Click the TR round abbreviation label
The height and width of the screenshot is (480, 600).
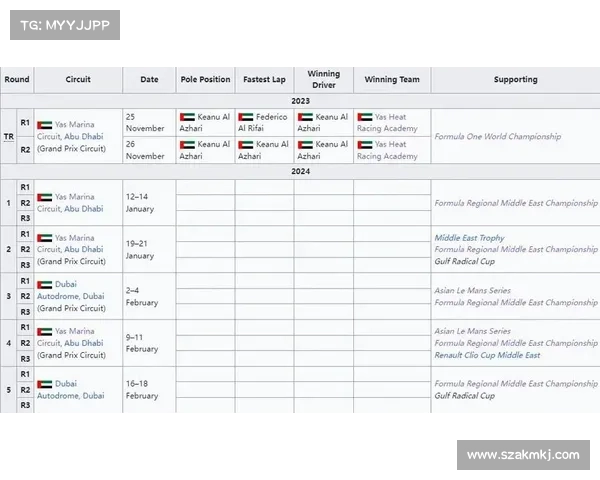pos(9,136)
